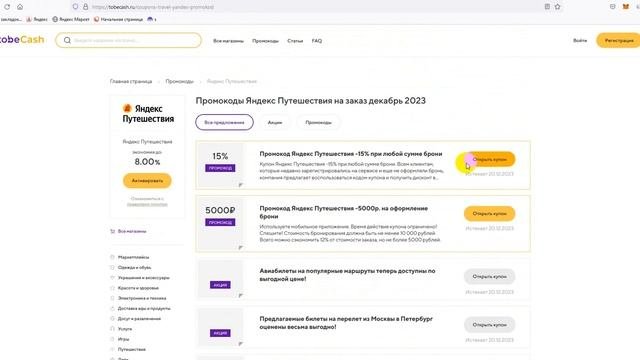Switch to the Промокоды filter tab

point(318,122)
